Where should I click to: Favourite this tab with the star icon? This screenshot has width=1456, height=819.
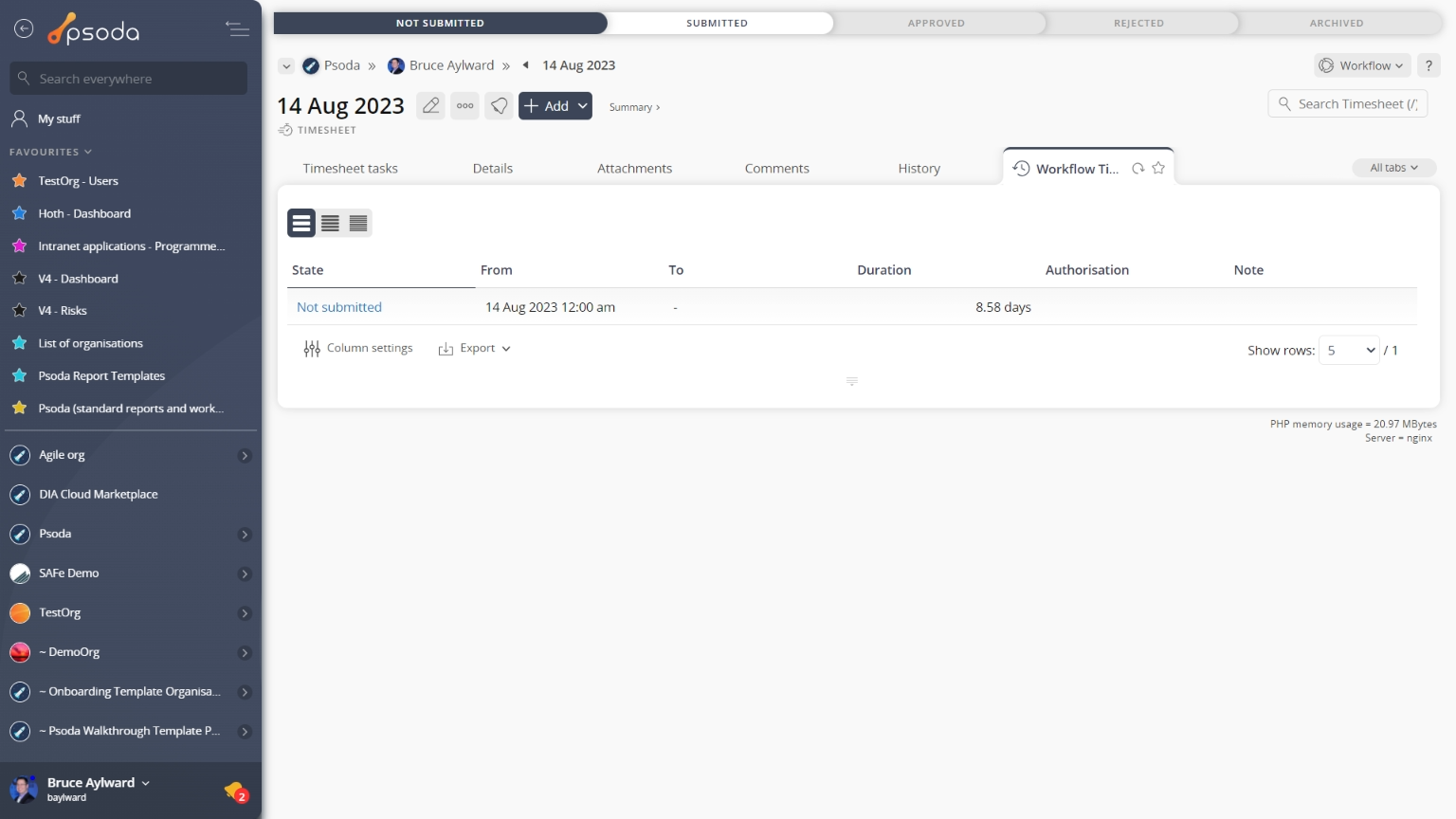[x=1158, y=168]
